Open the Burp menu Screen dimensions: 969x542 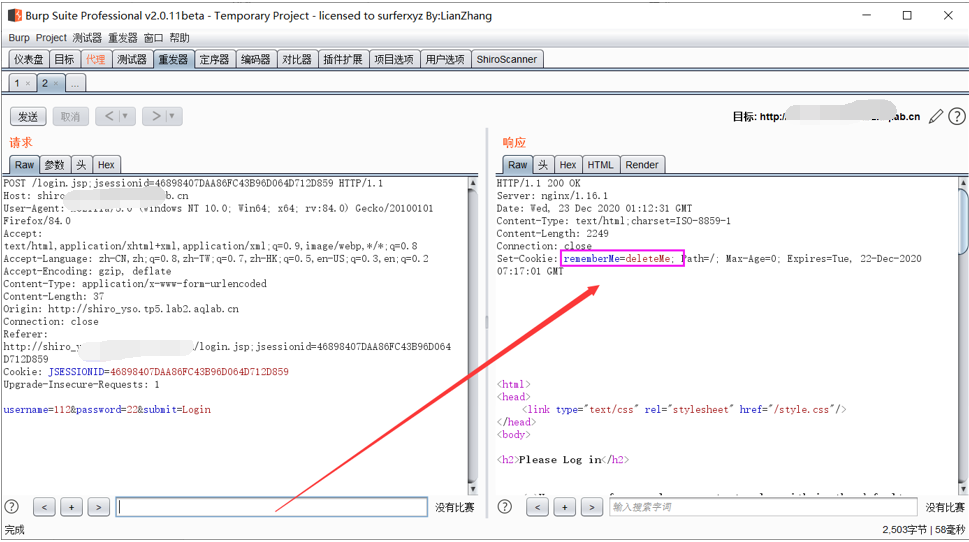click(19, 38)
